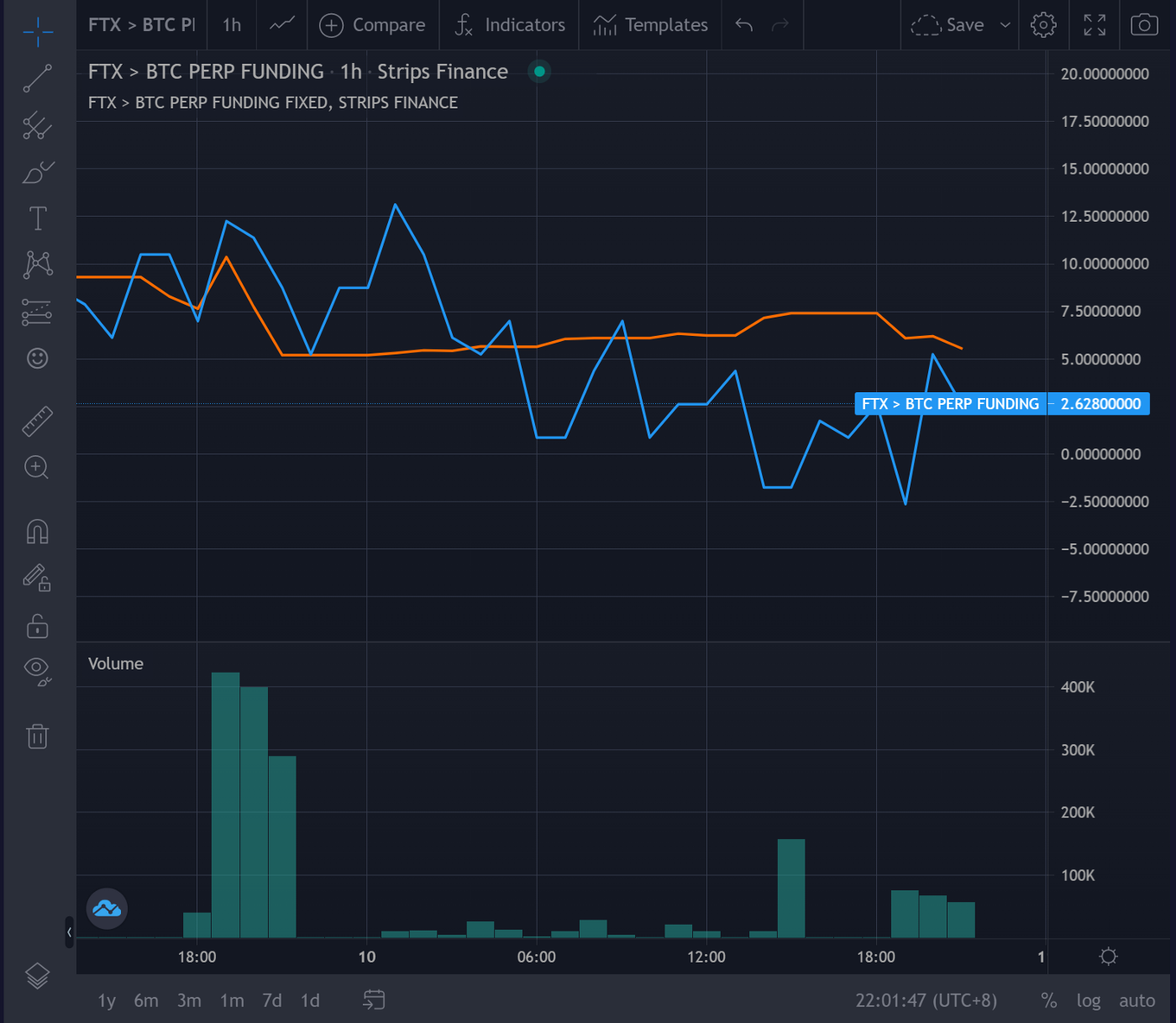1176x1023 pixels.
Task: Open chart settings gear icon
Action: point(1043,25)
